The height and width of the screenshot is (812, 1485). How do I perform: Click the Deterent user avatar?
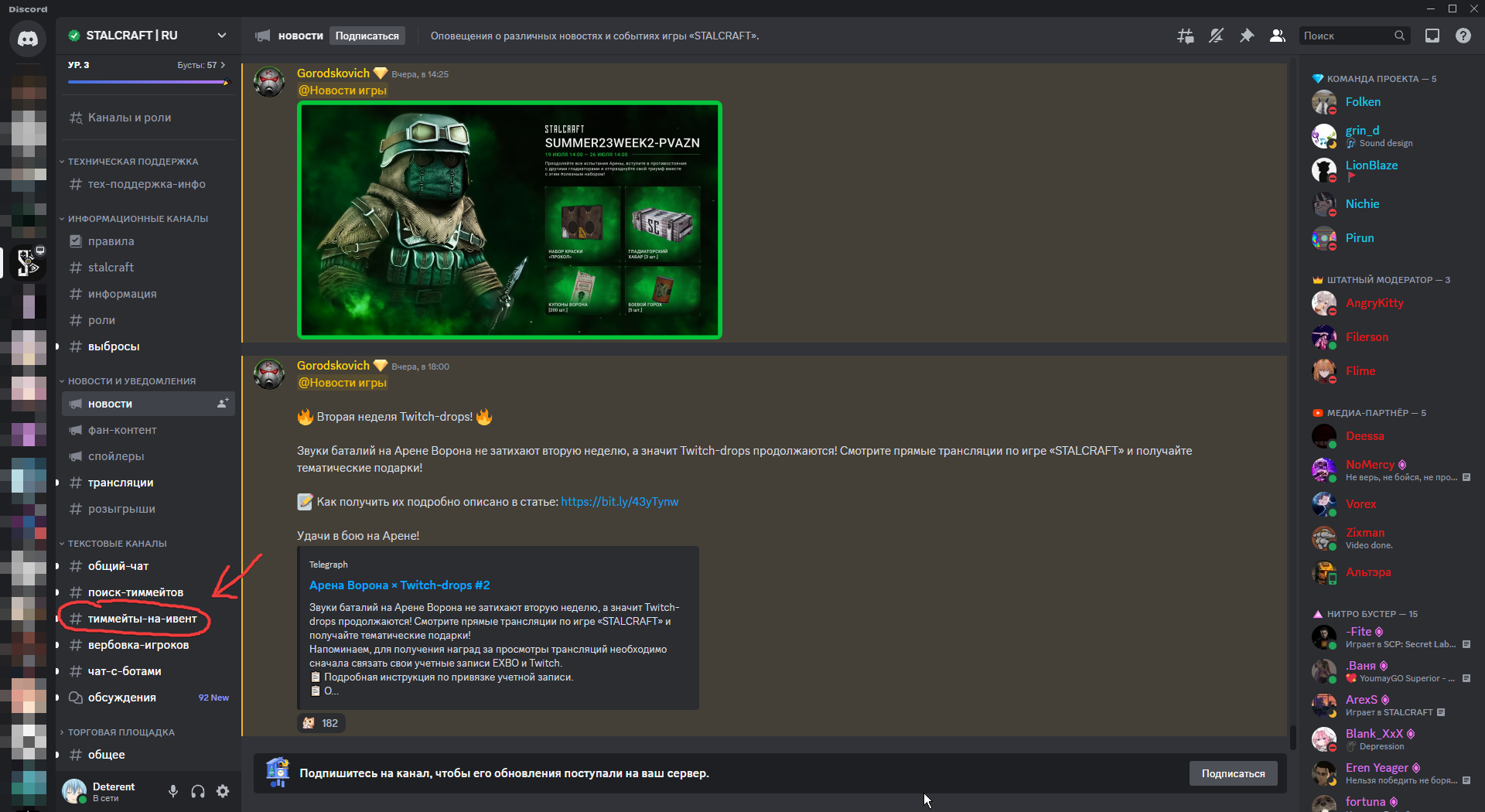coord(75,791)
